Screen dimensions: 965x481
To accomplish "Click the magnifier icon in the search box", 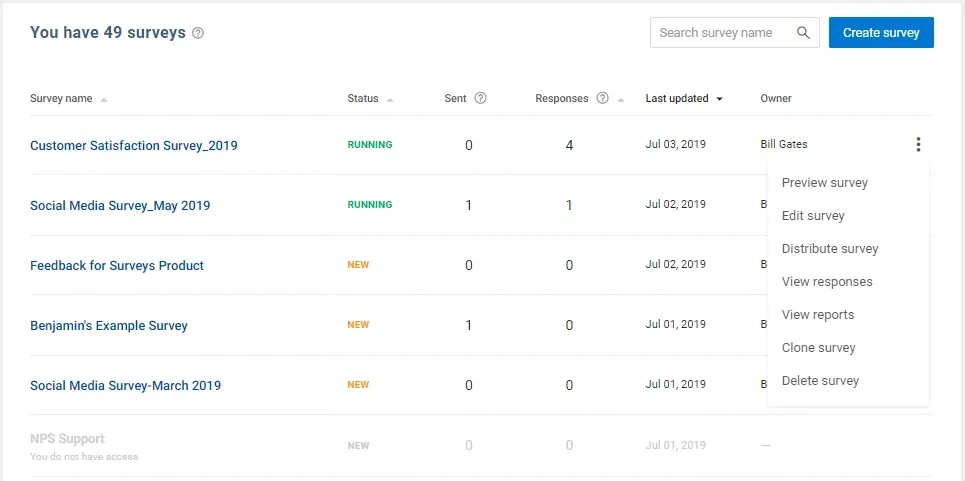I will click(803, 33).
